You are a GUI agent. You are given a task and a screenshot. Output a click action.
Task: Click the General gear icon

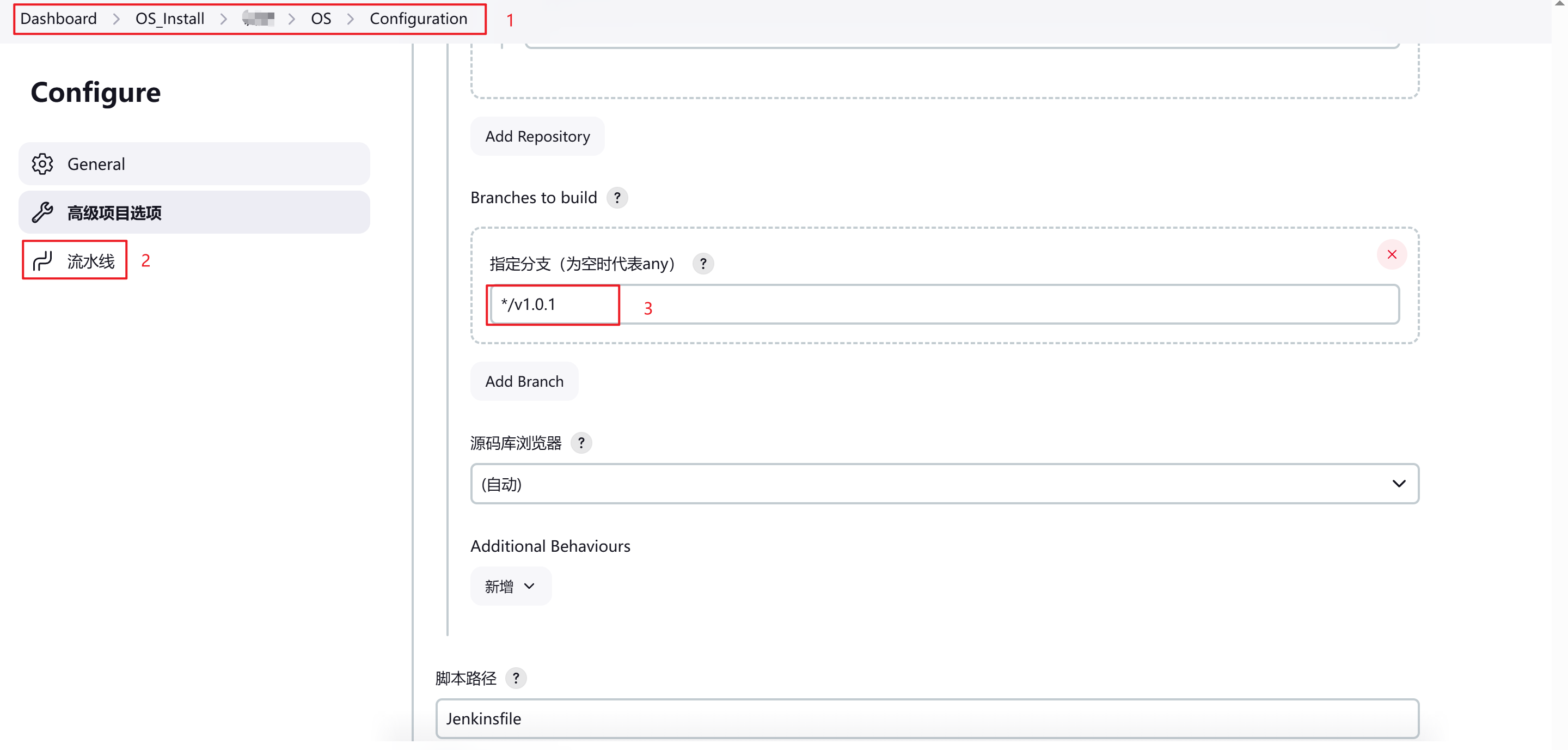tap(42, 164)
